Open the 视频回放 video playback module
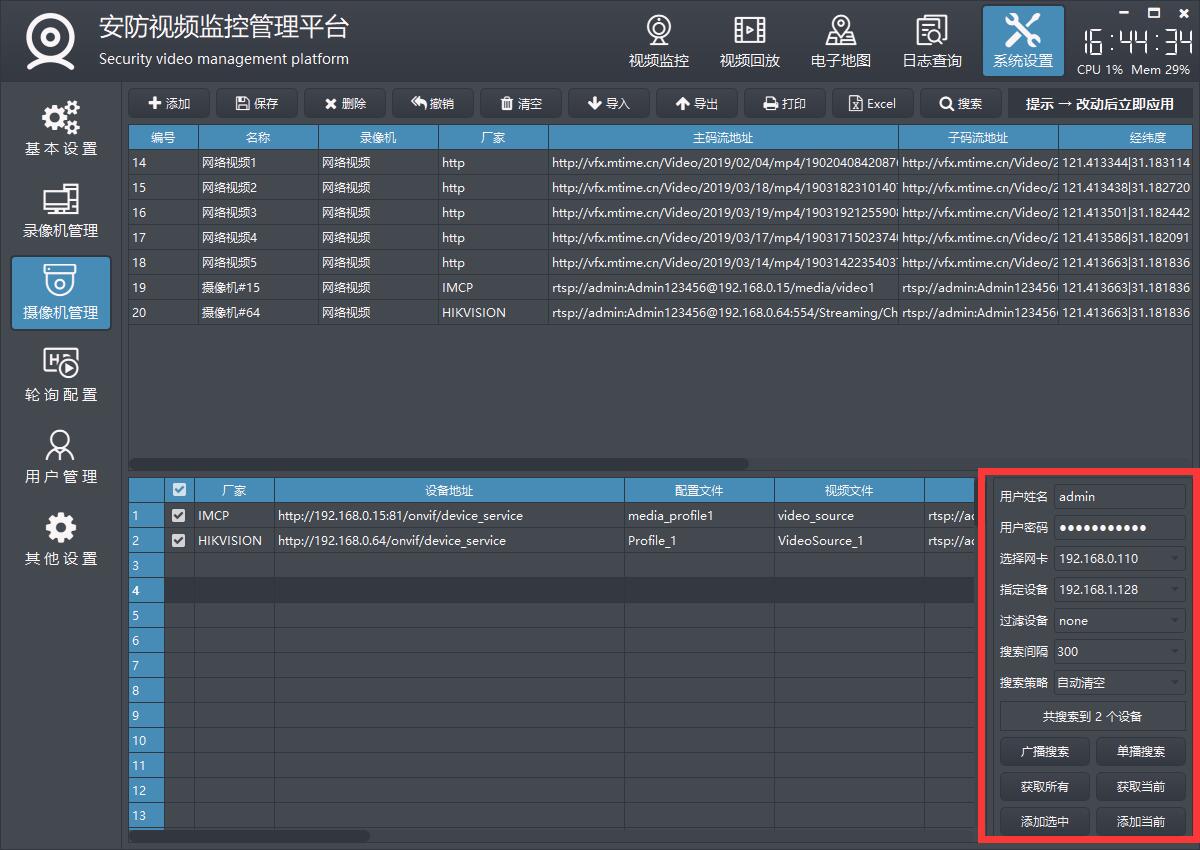The width and height of the screenshot is (1200, 850). tap(749, 42)
